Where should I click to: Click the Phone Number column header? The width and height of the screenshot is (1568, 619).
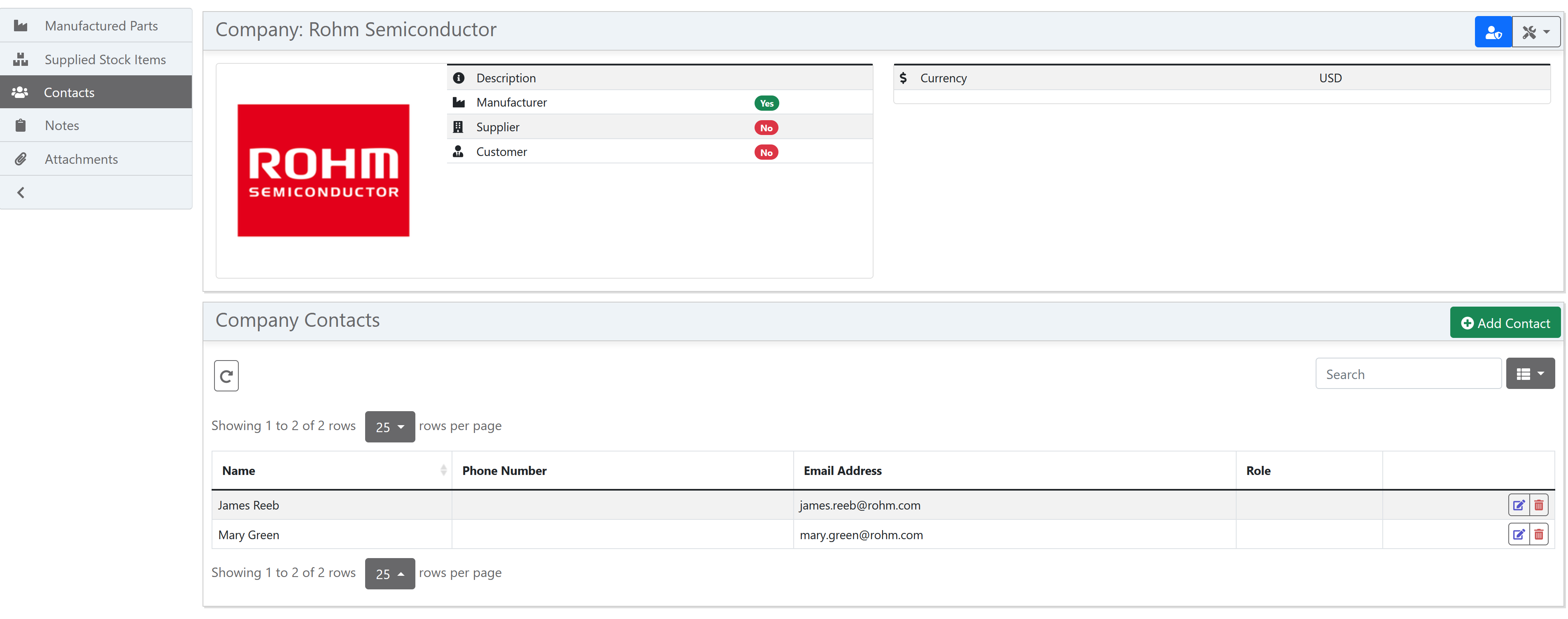coord(622,470)
